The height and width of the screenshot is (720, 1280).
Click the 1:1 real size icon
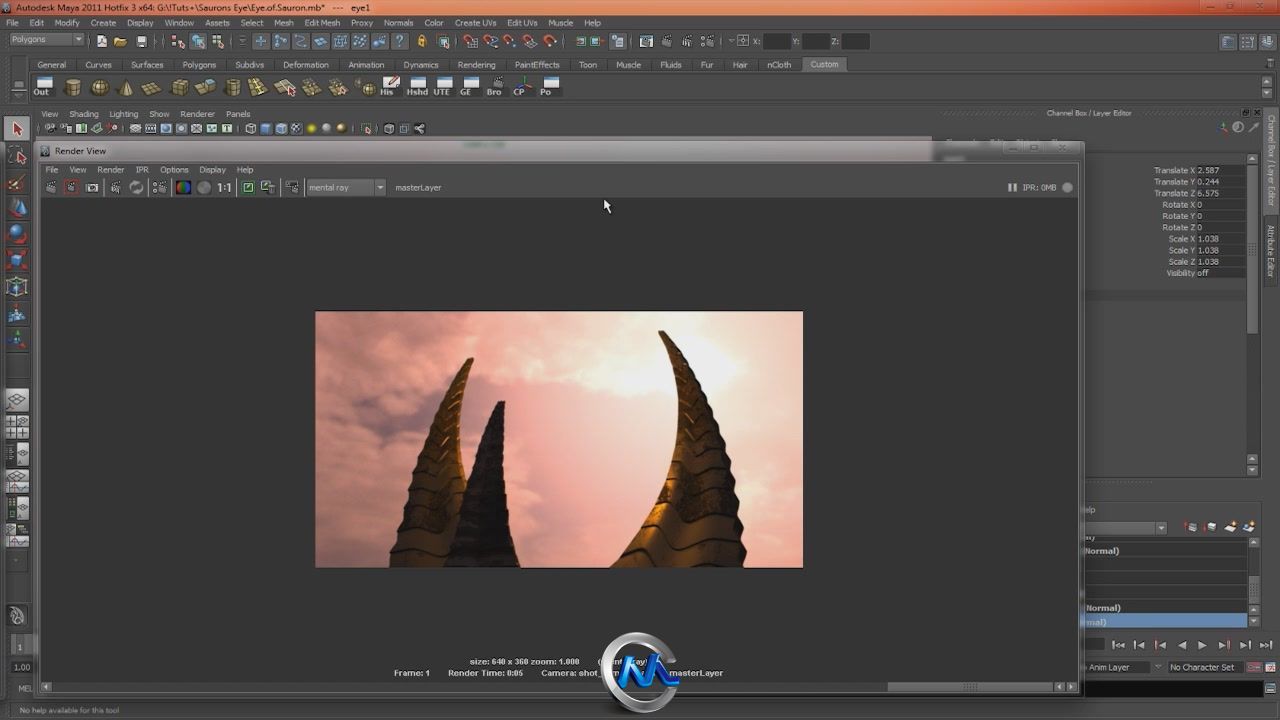click(x=224, y=187)
